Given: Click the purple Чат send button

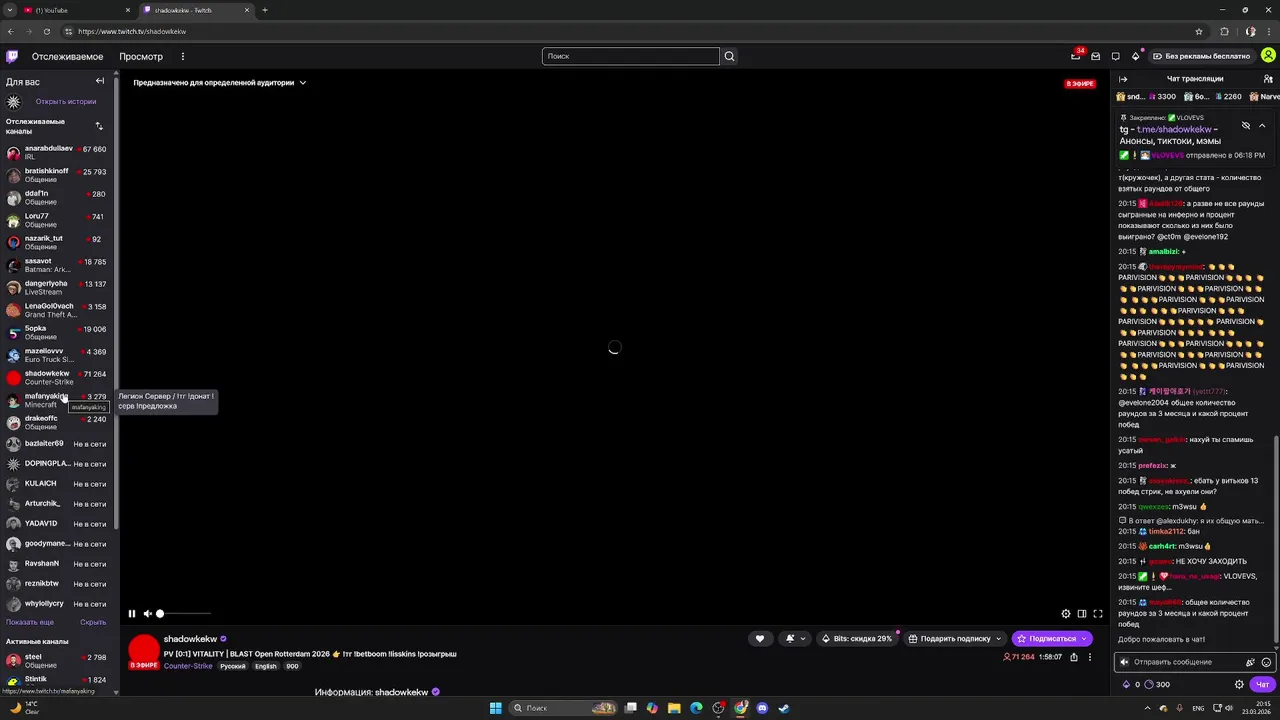Looking at the screenshot, I should tap(1262, 685).
